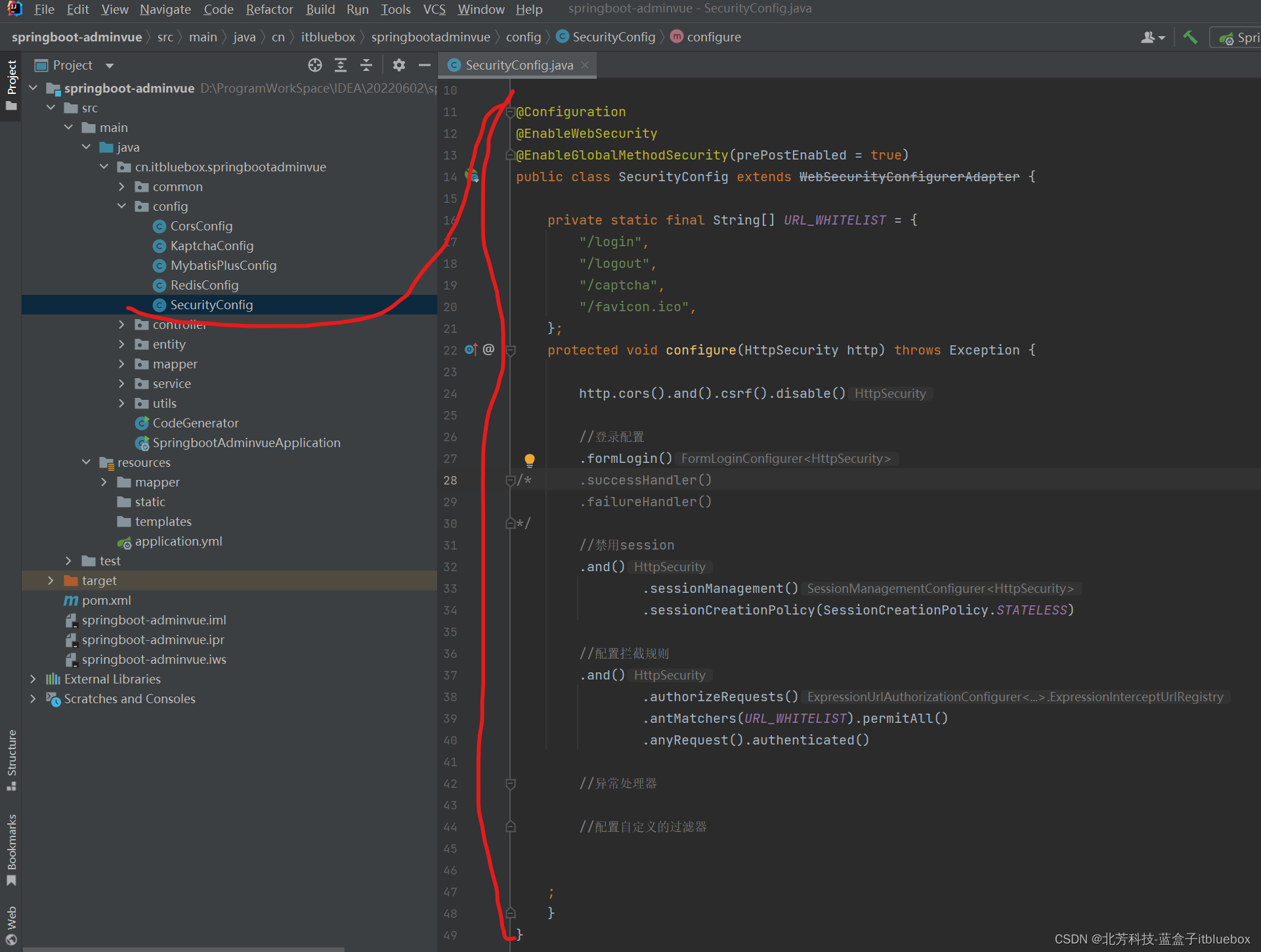Click the lightbulb intention icon on line 27

pyautogui.click(x=529, y=460)
